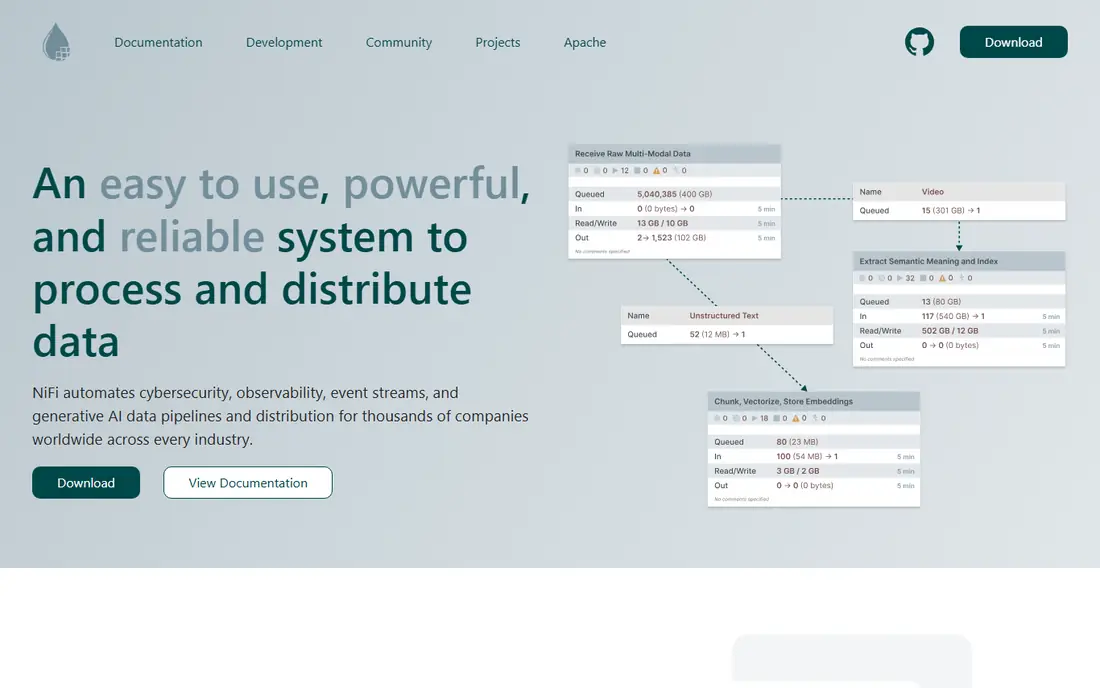
Task: Click the NiFi water drop logo
Action: click(56, 41)
